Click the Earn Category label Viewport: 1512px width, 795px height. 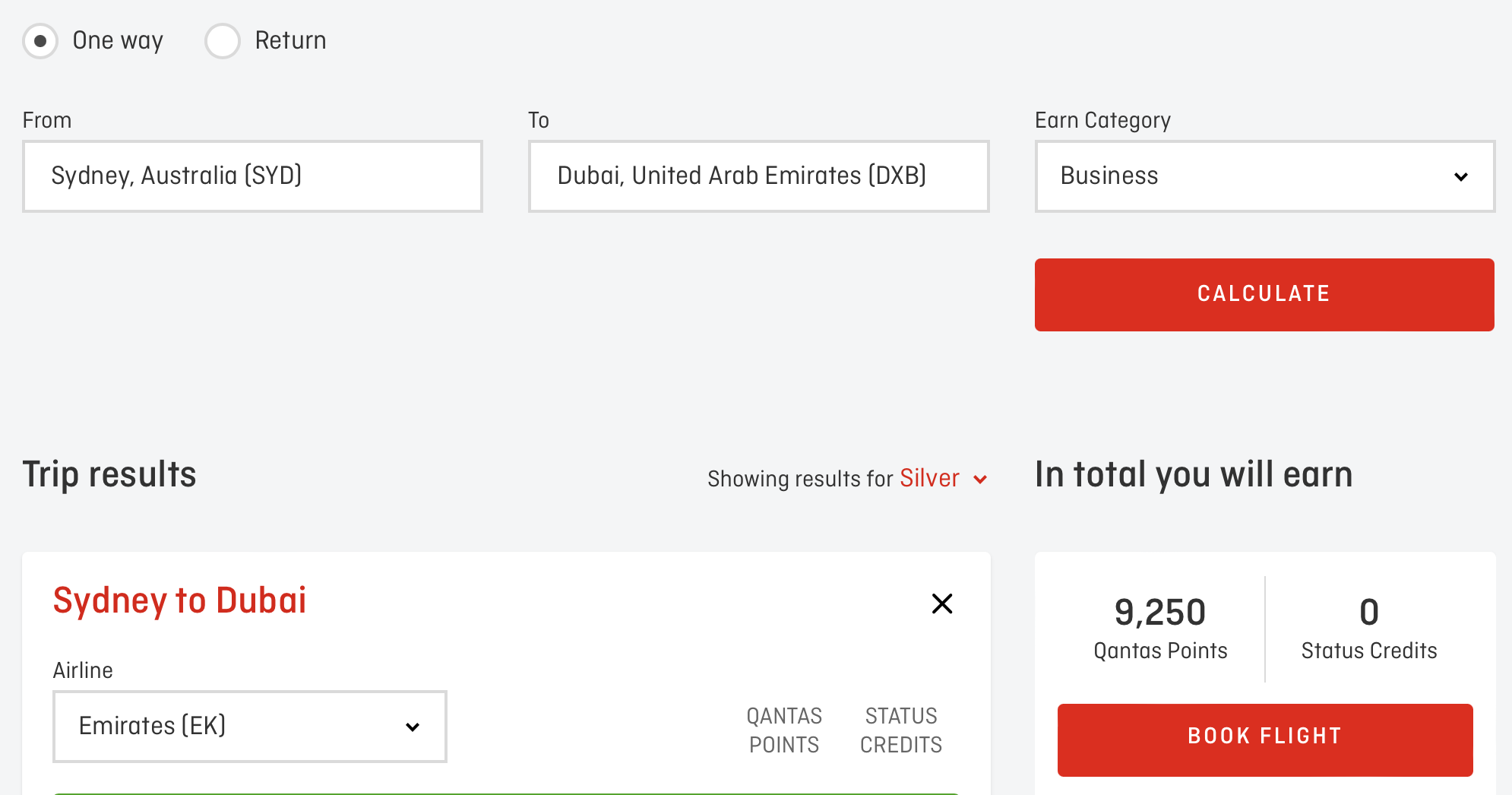tap(1102, 120)
